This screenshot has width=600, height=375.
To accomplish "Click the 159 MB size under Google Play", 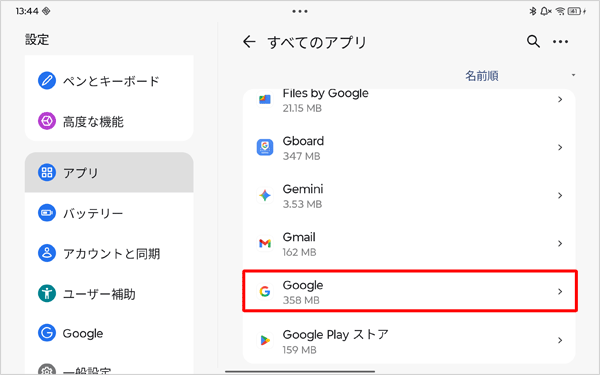I will click(299, 350).
